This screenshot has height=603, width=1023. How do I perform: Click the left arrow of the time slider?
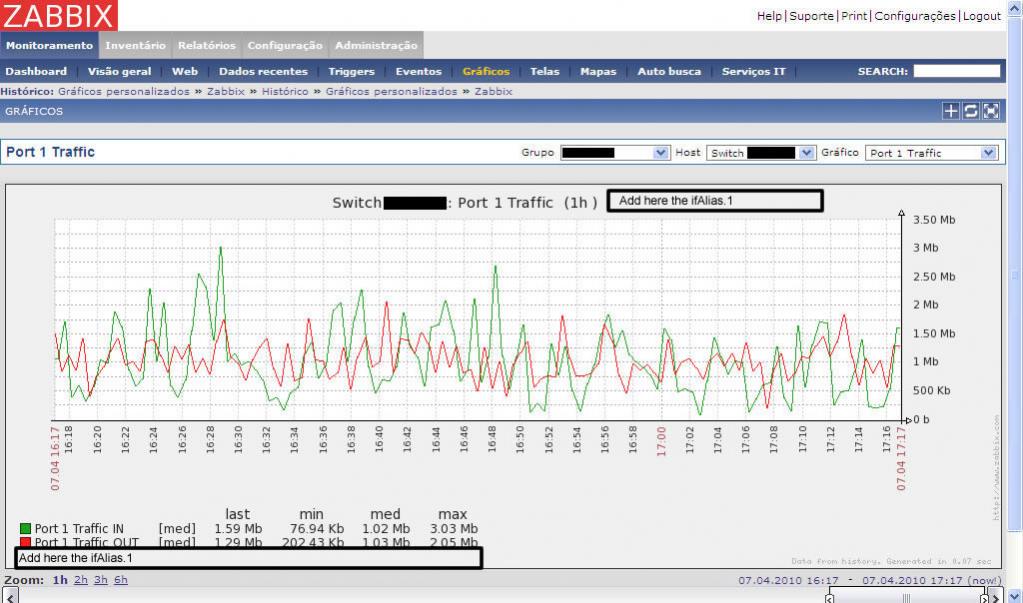point(829,597)
